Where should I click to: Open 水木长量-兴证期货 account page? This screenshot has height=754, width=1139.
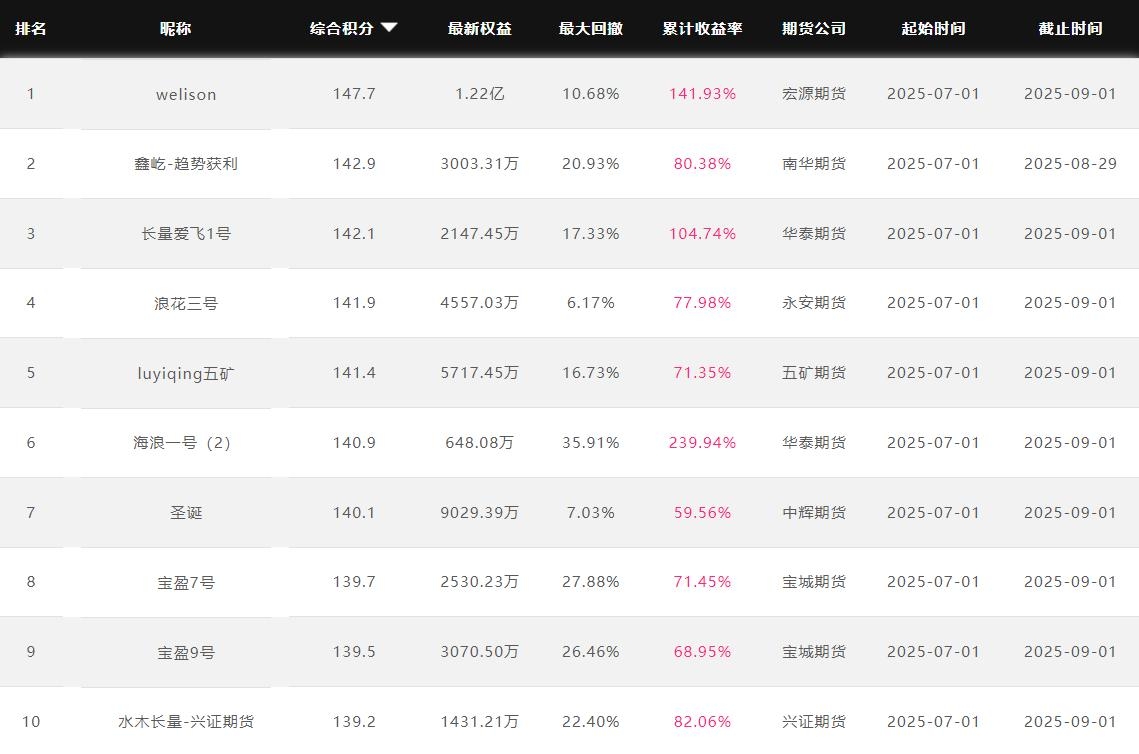(186, 722)
